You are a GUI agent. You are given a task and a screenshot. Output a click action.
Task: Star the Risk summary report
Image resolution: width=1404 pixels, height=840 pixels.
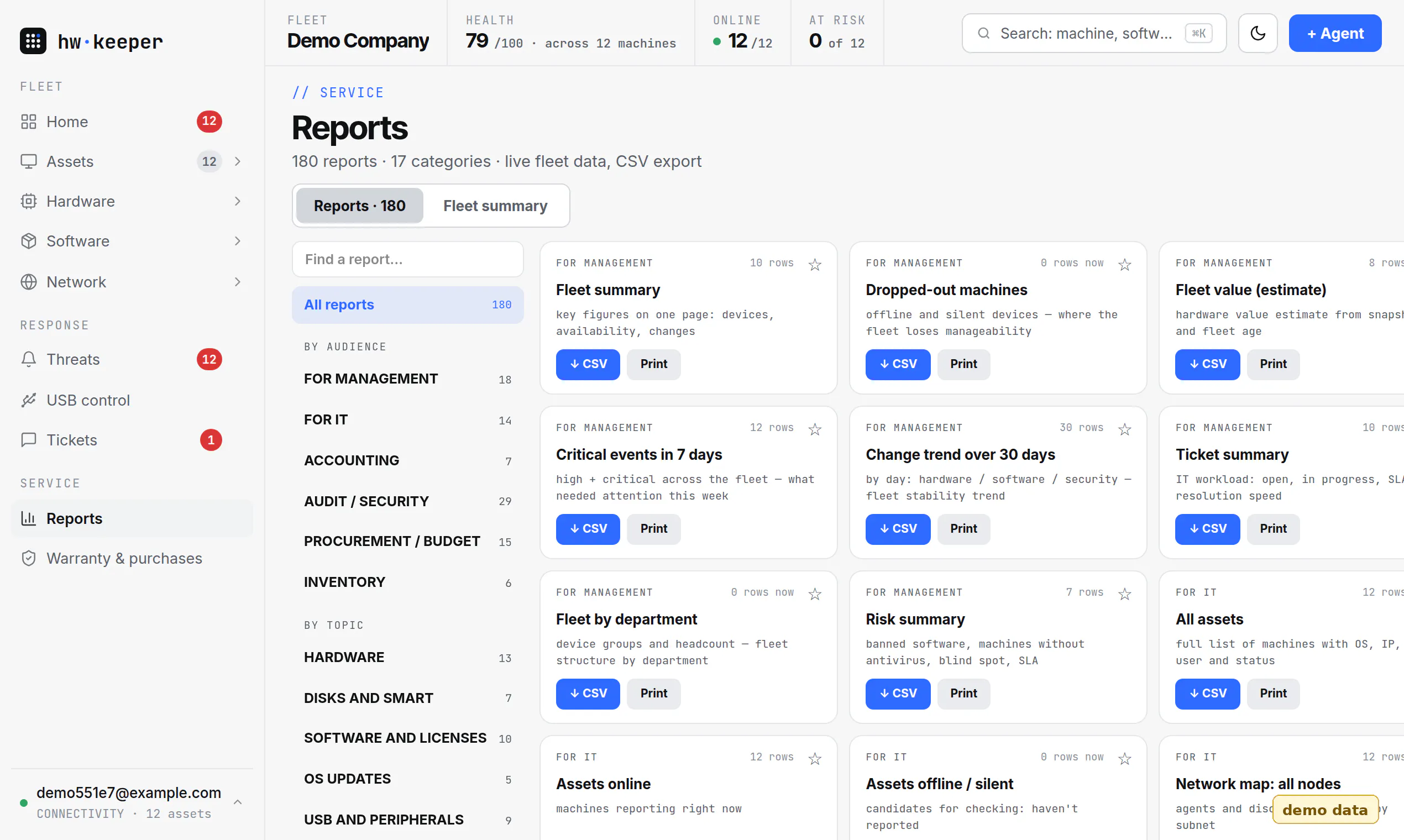coord(1124,594)
